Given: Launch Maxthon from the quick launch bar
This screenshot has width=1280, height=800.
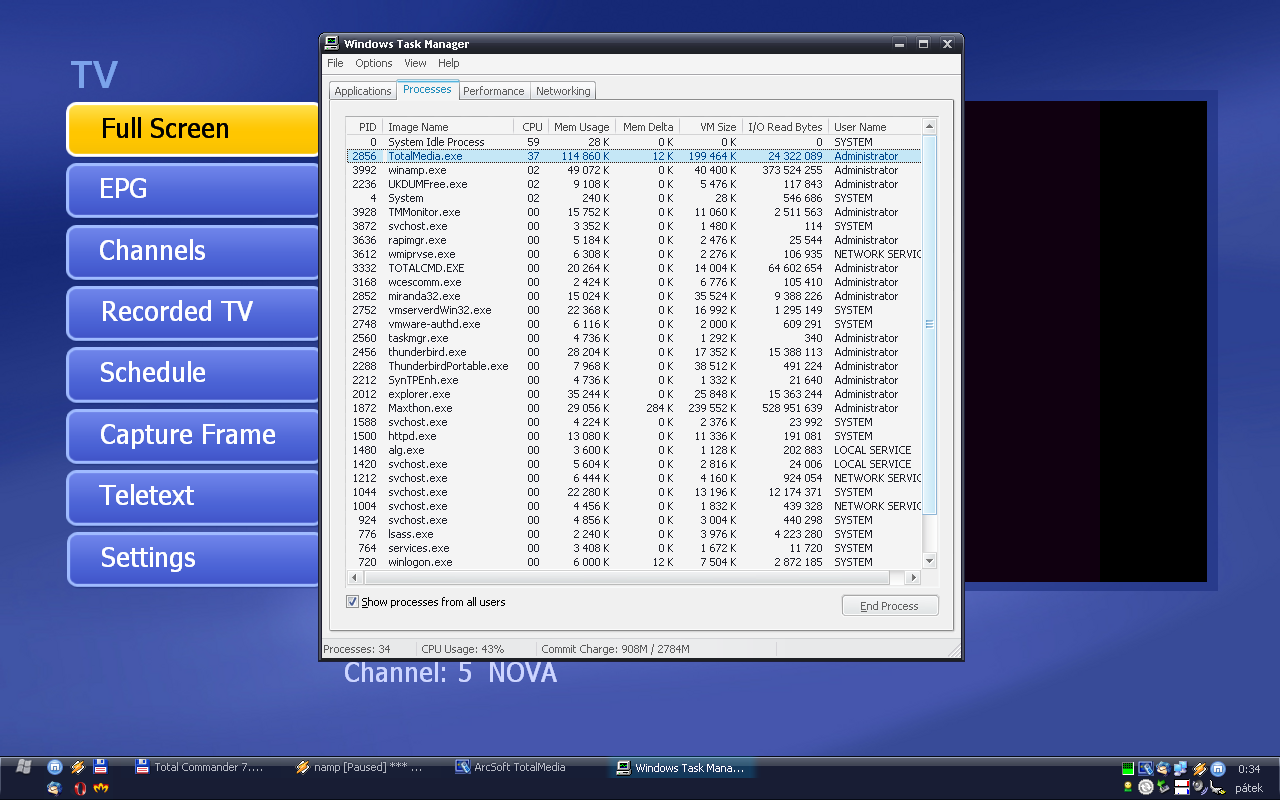Looking at the screenshot, I should point(55,767).
